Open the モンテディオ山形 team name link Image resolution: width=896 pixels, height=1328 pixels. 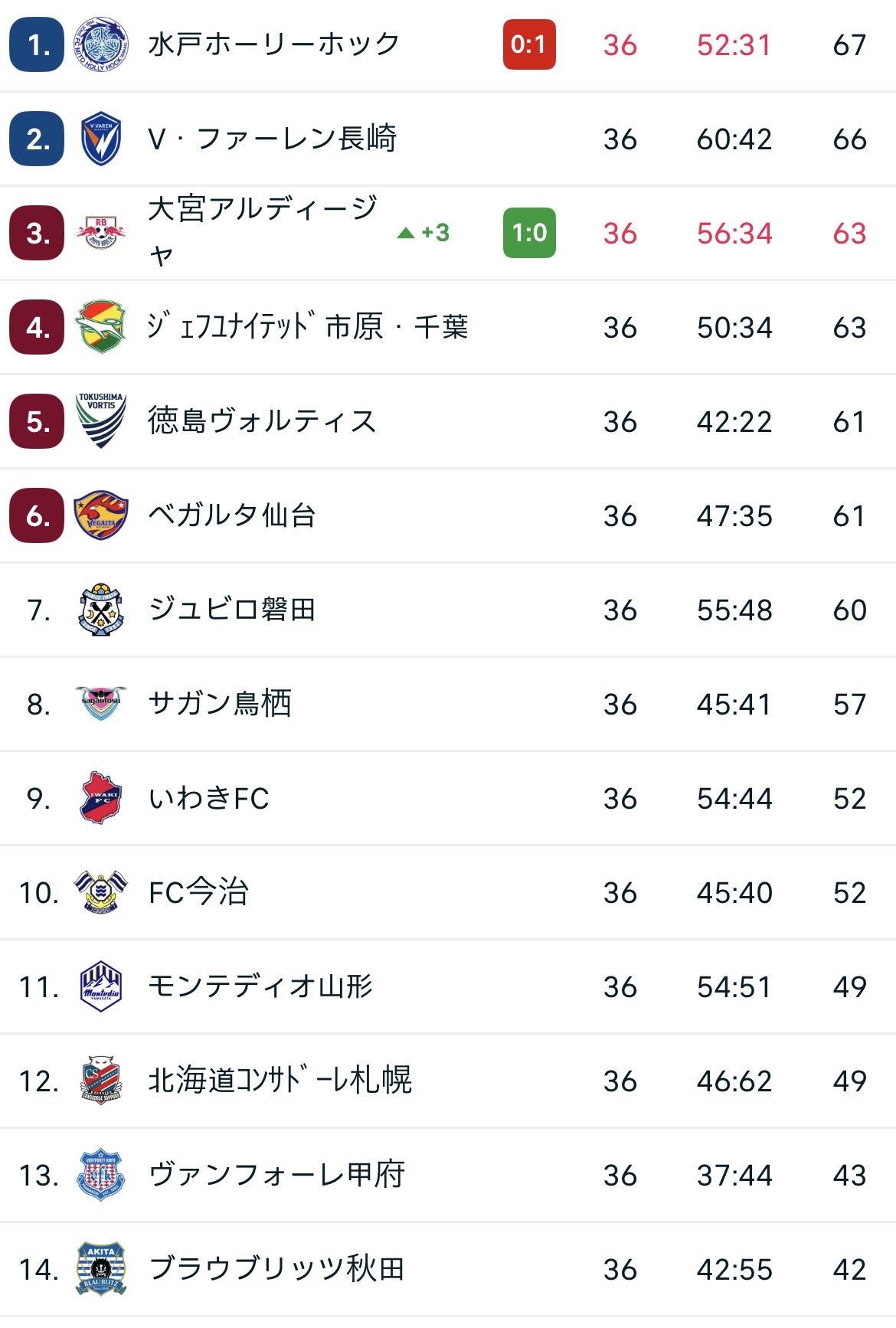[x=260, y=986]
